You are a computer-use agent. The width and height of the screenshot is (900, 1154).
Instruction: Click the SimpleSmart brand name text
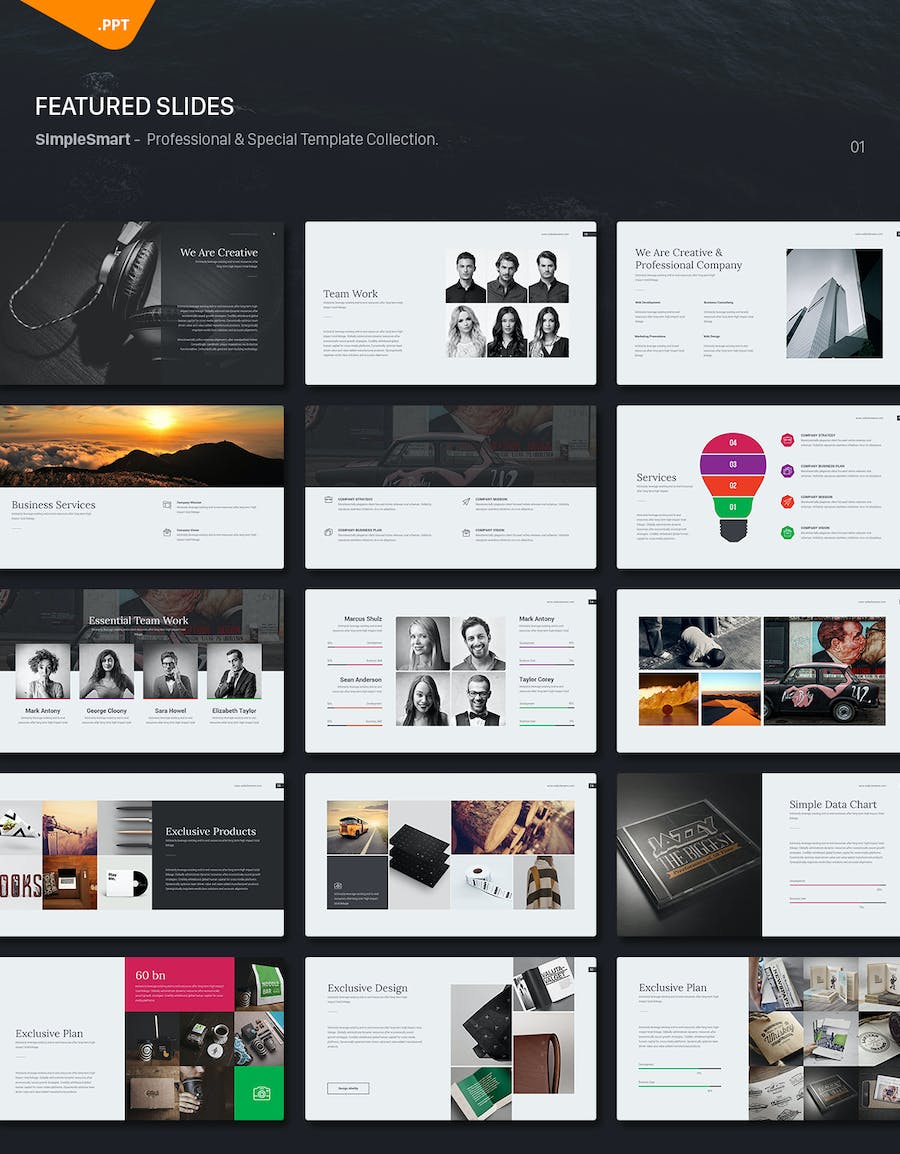[x=82, y=139]
